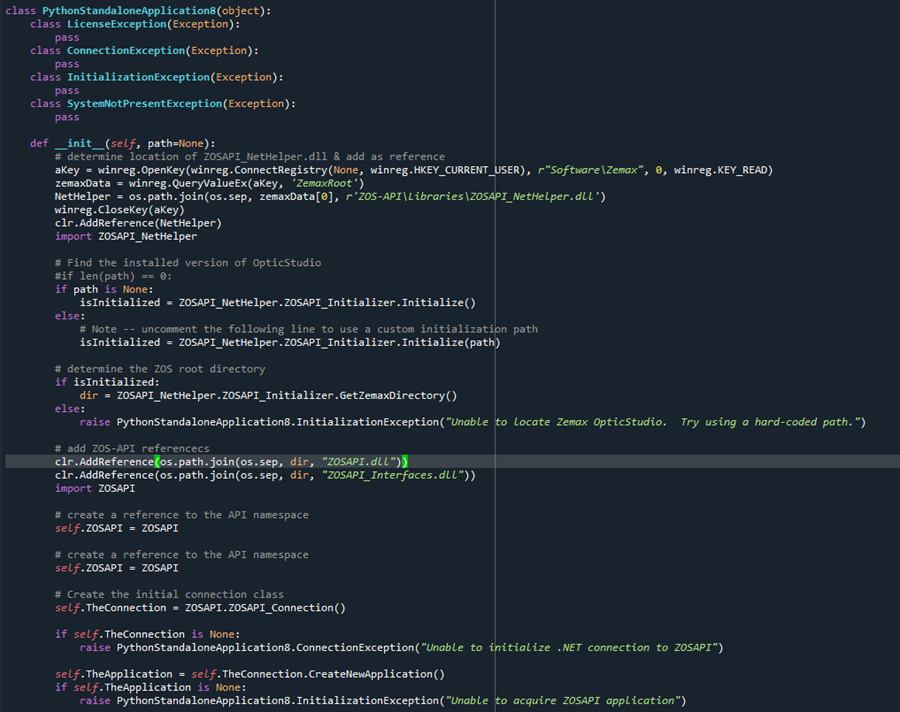Click the winreg.CloseKey function call

coord(105,209)
